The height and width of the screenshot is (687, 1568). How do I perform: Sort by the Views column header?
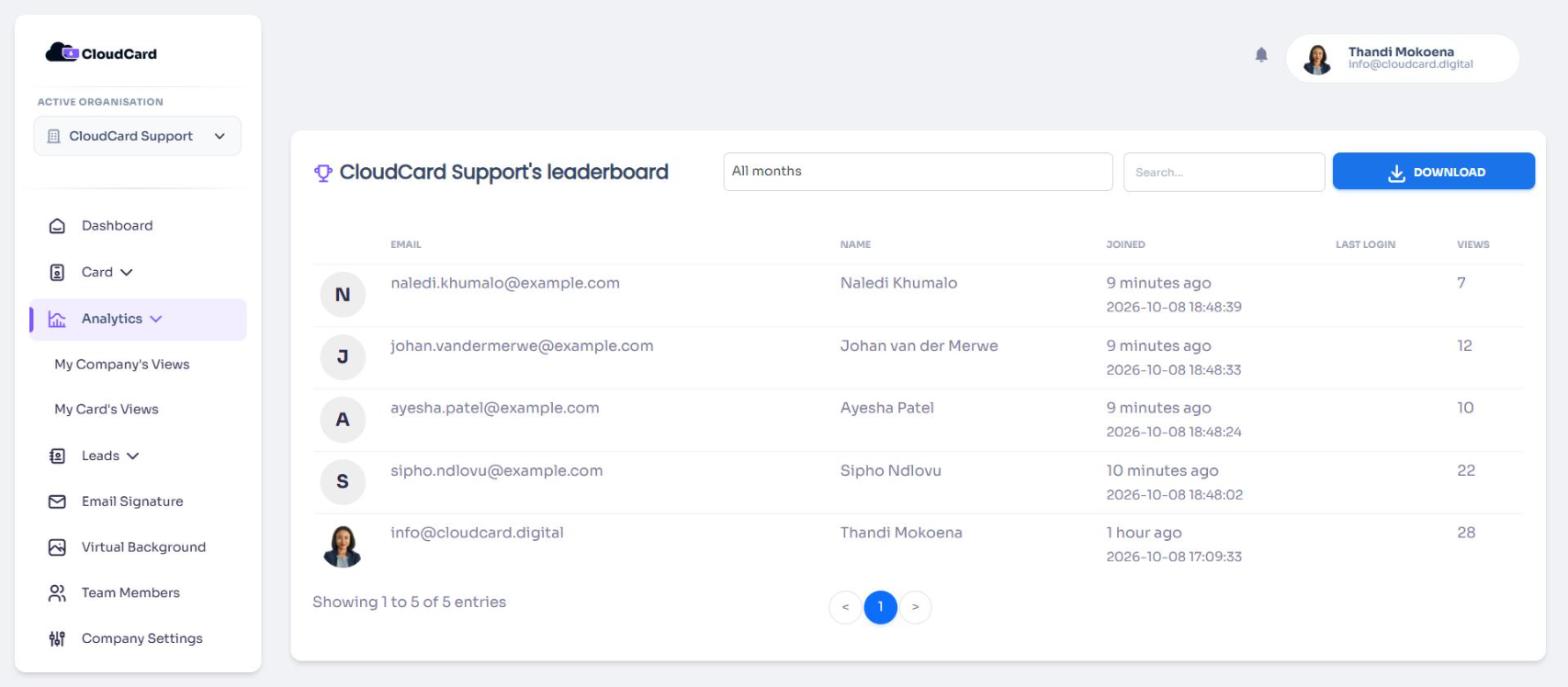[x=1473, y=245]
